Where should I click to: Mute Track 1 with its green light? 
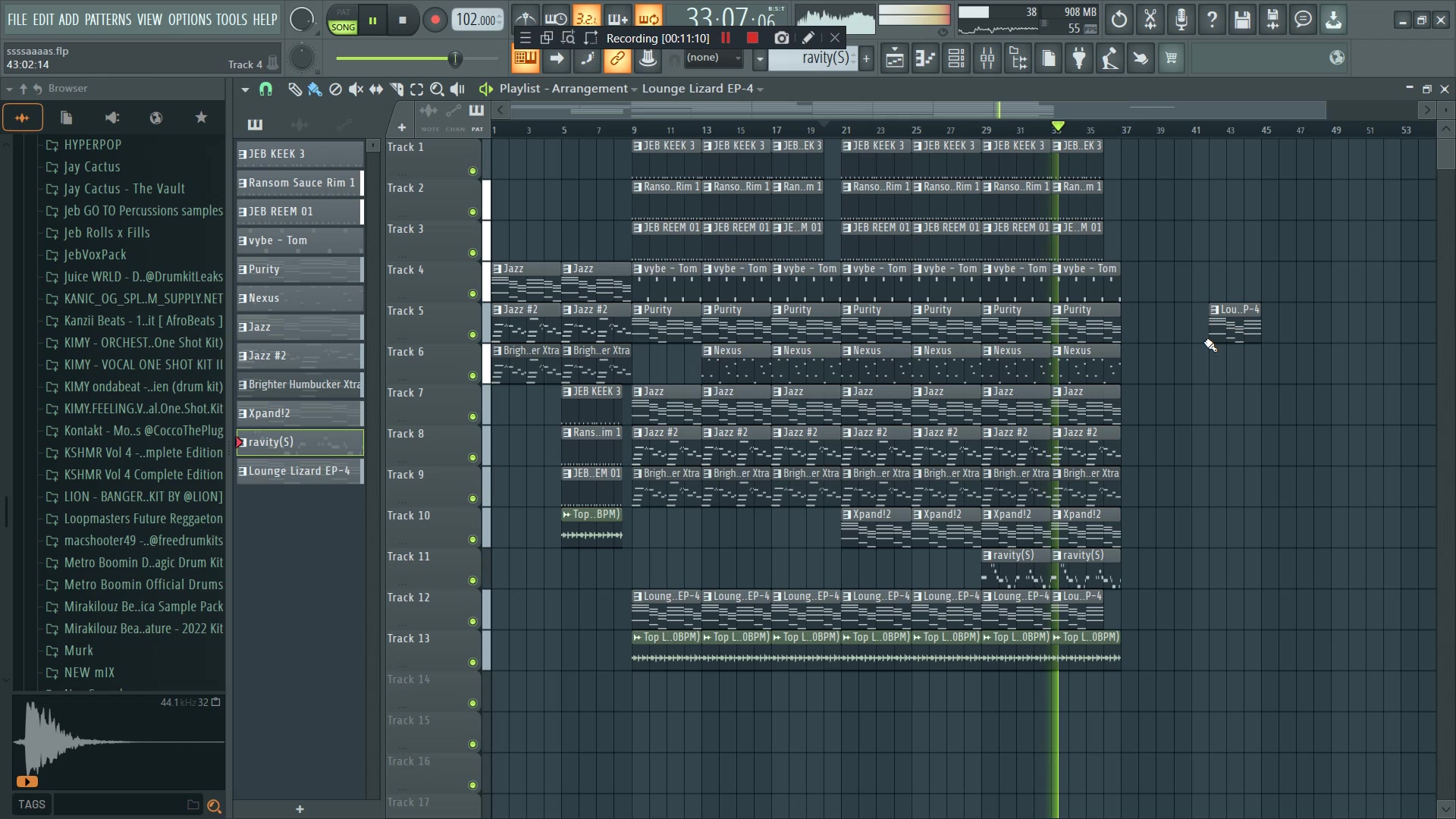473,171
